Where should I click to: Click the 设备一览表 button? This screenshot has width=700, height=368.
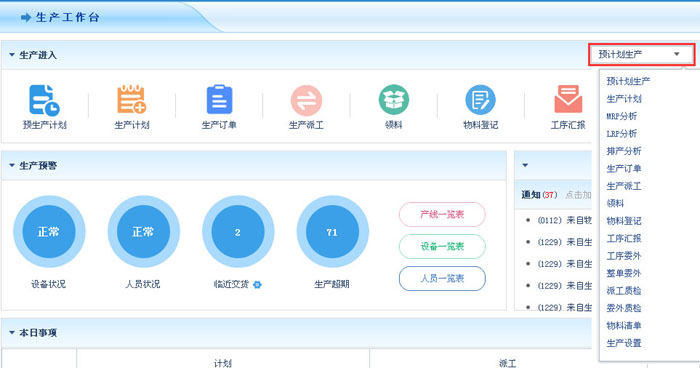point(442,247)
